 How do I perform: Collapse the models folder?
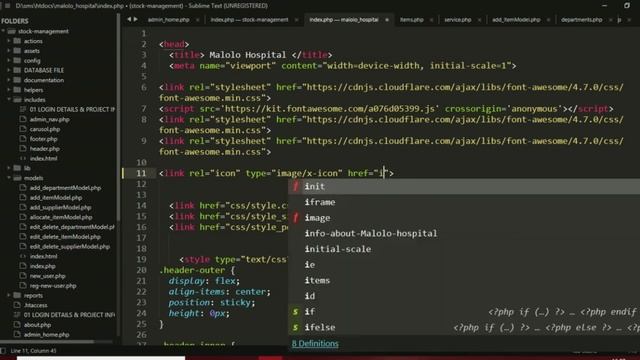tap(9, 178)
